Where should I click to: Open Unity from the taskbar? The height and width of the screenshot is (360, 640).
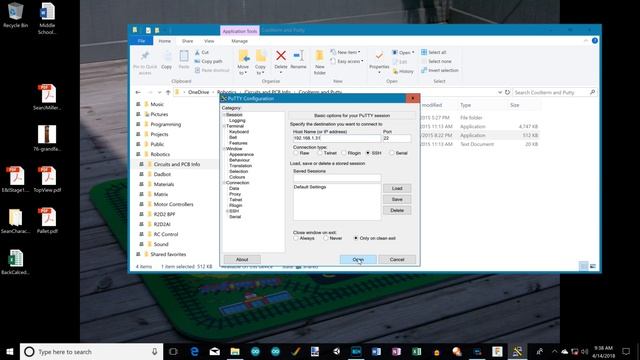point(336,351)
